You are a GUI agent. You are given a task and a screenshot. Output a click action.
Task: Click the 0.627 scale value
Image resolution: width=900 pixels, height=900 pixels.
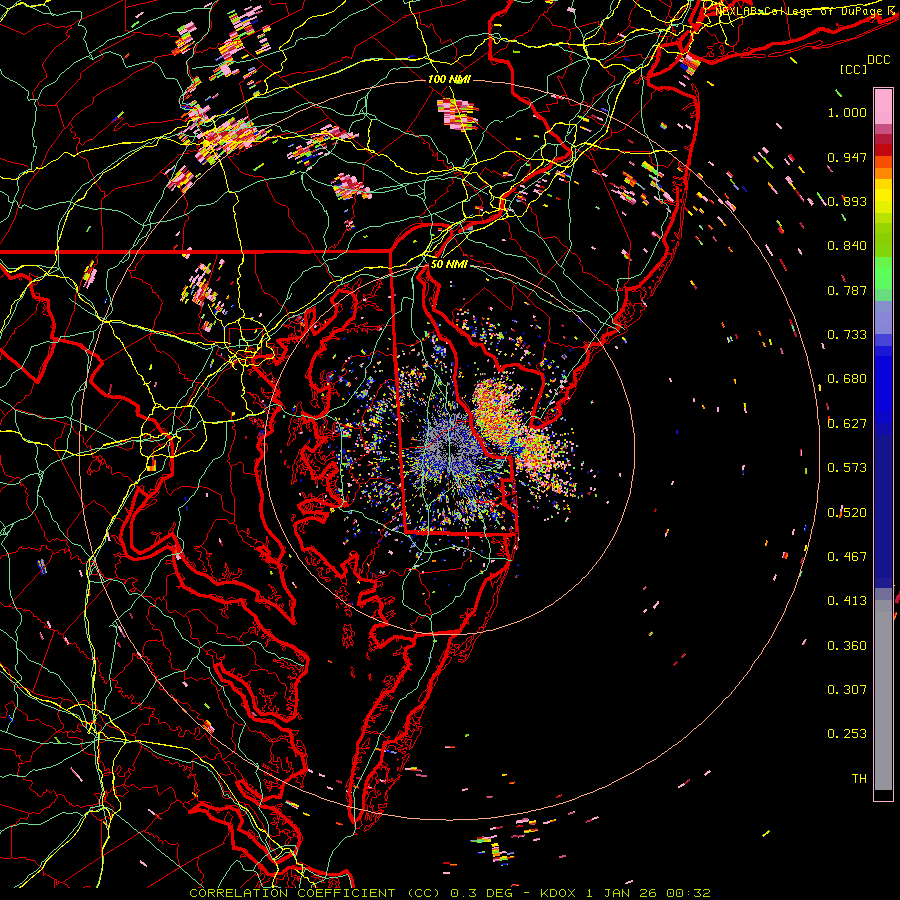847,424
